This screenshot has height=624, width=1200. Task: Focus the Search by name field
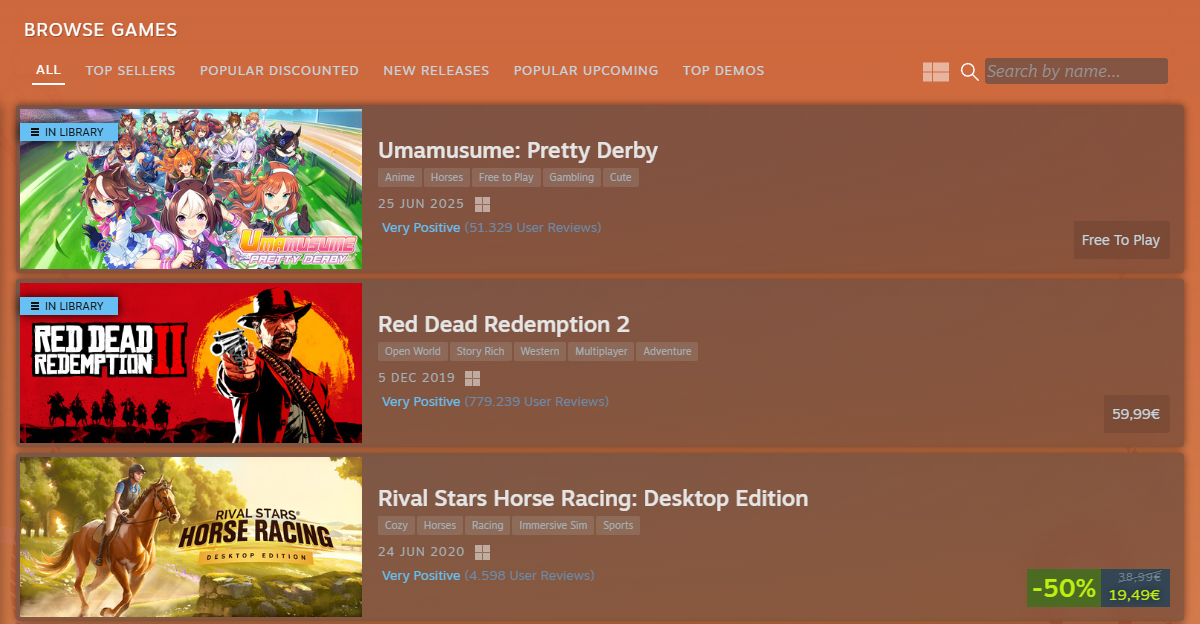[1076, 71]
